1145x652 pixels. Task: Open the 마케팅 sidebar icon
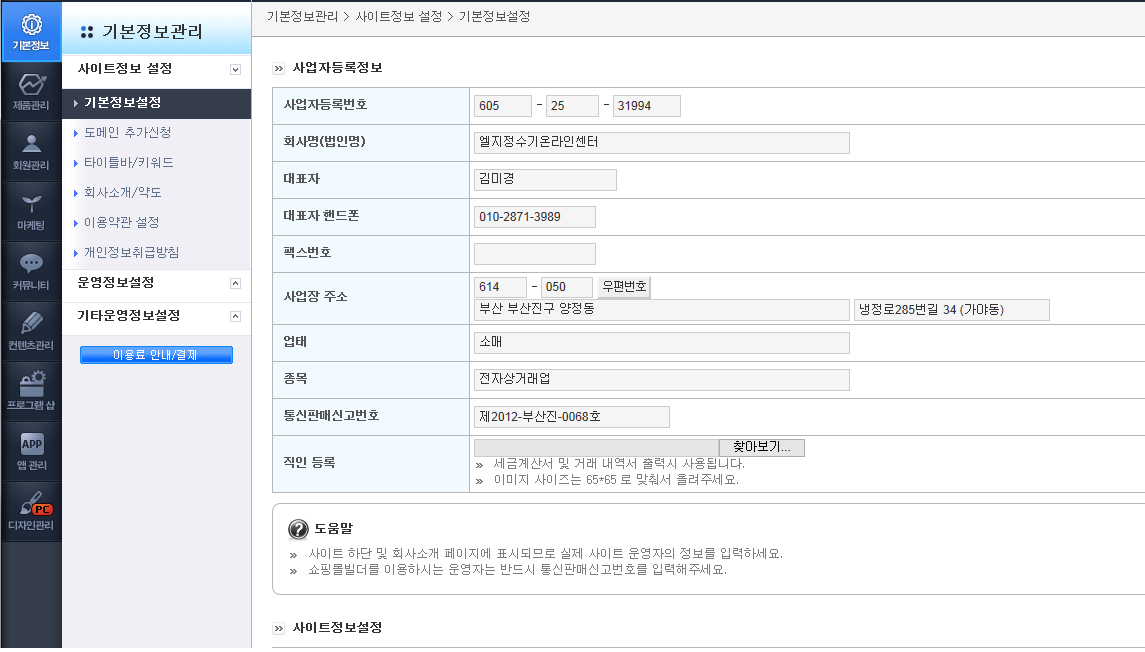(x=31, y=212)
